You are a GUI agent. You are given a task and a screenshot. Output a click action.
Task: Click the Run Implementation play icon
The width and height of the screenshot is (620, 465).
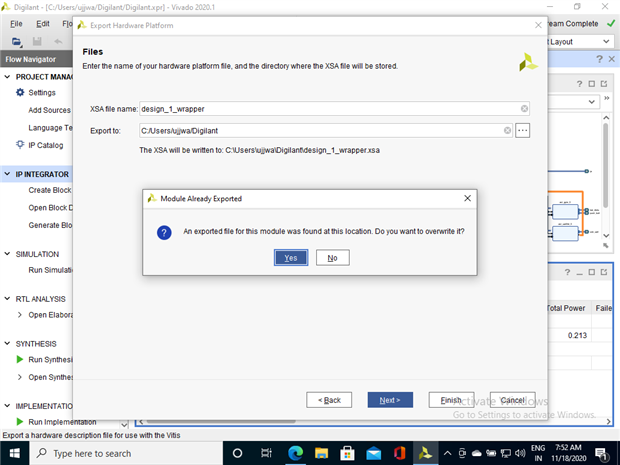pyautogui.click(x=20, y=422)
